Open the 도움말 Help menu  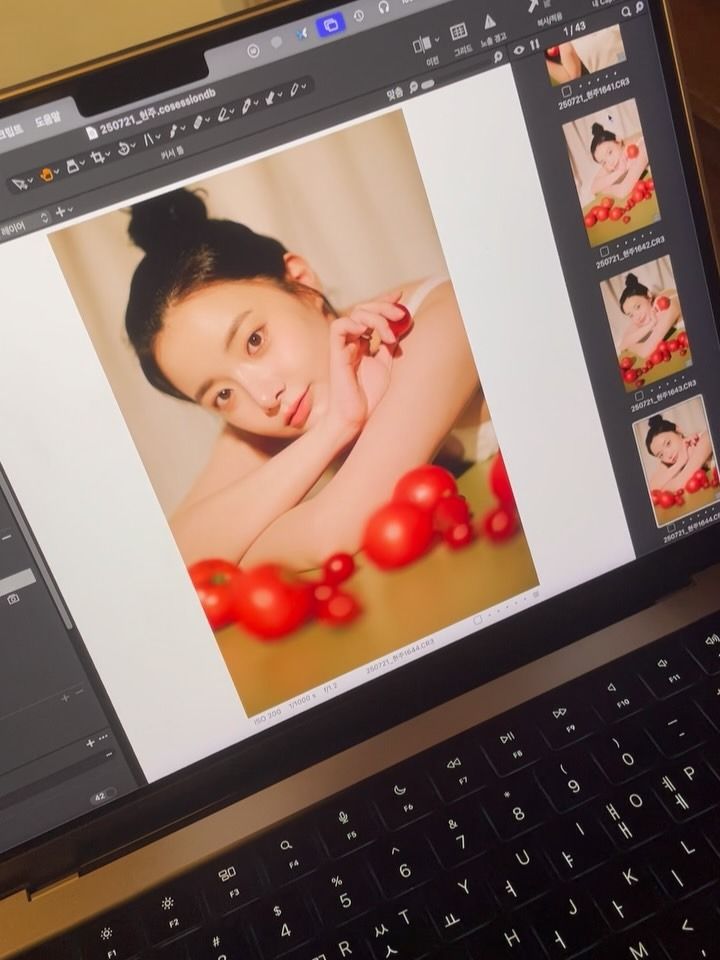(47, 119)
